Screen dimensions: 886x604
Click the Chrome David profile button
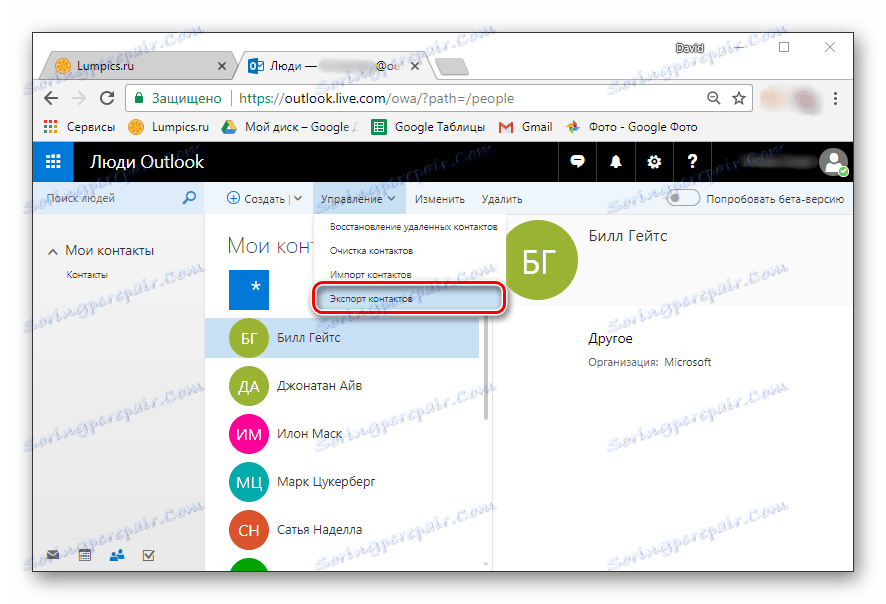[x=689, y=48]
